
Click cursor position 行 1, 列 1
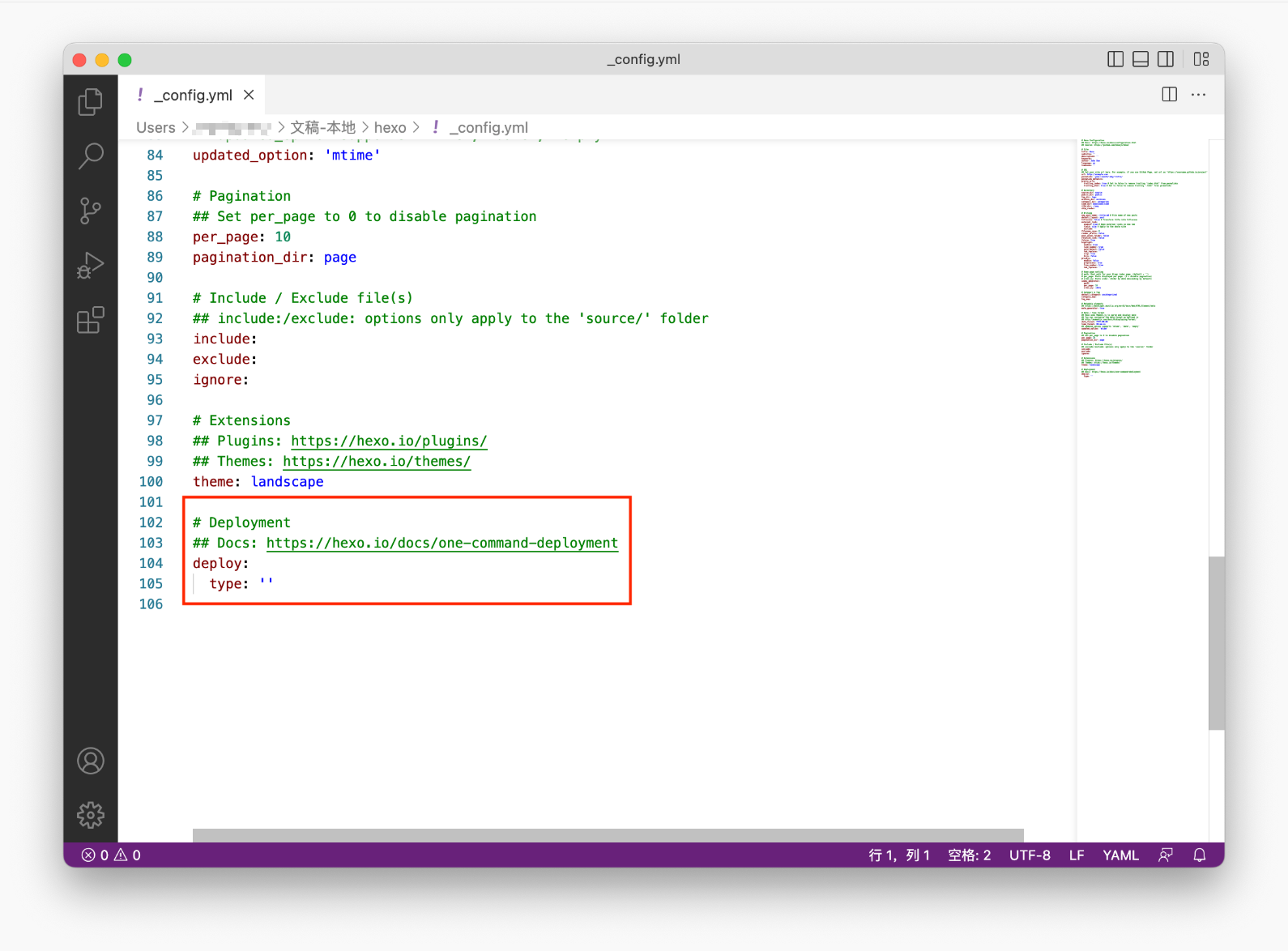899,855
